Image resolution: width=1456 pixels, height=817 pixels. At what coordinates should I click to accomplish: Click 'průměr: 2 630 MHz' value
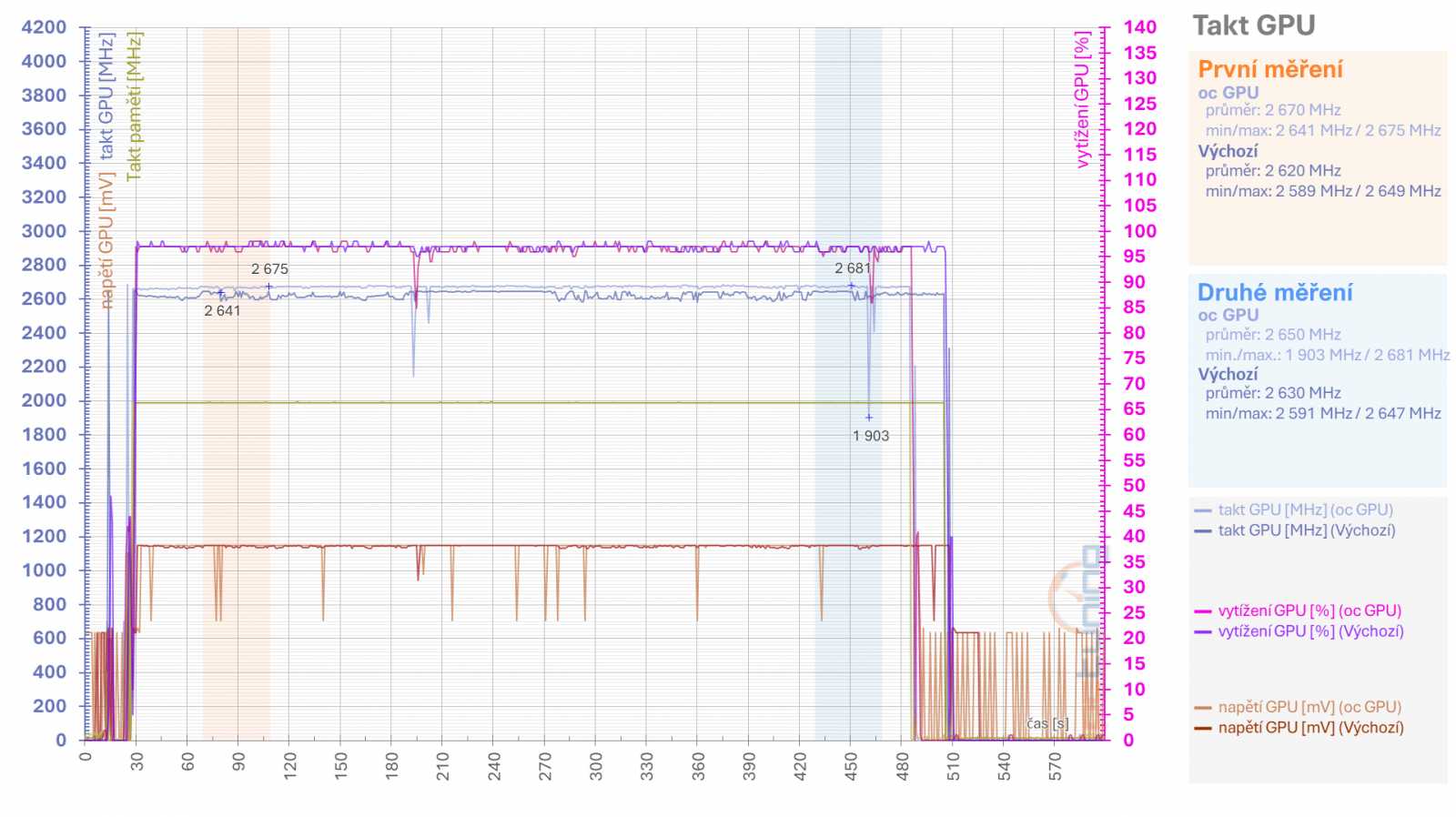(1273, 393)
